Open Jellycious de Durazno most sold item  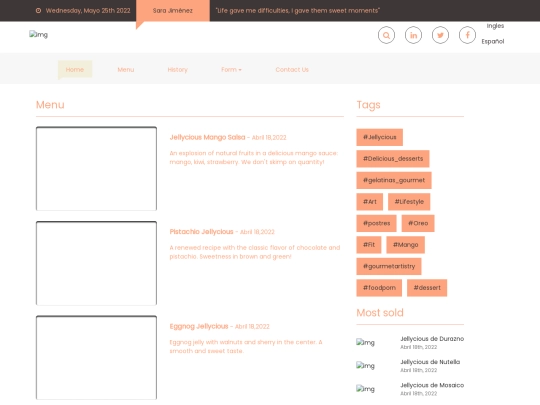(432, 339)
